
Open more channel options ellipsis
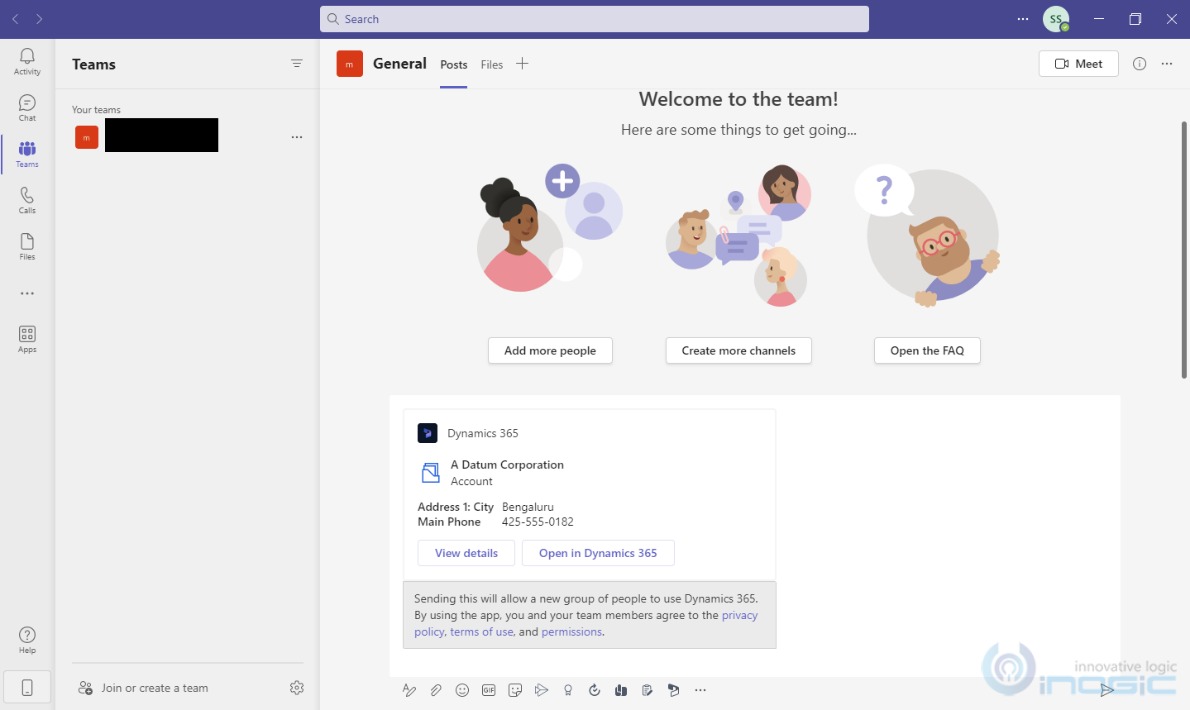click(x=1166, y=64)
